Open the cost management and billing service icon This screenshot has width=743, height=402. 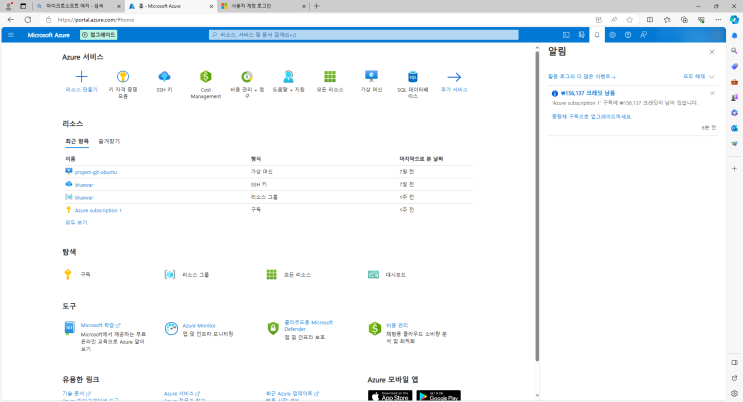[x=247, y=76]
